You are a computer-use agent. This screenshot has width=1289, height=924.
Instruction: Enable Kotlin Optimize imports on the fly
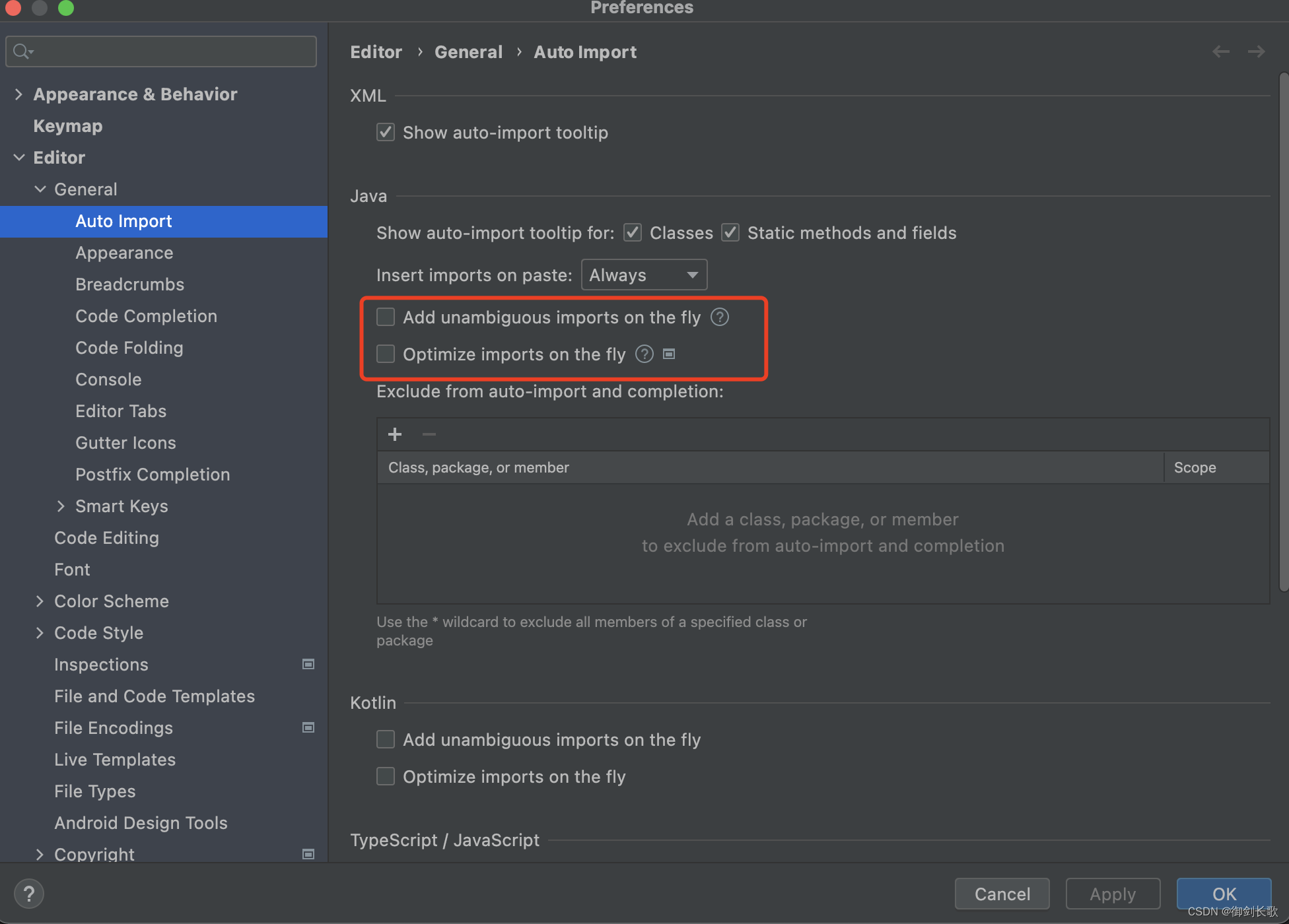pyautogui.click(x=386, y=776)
